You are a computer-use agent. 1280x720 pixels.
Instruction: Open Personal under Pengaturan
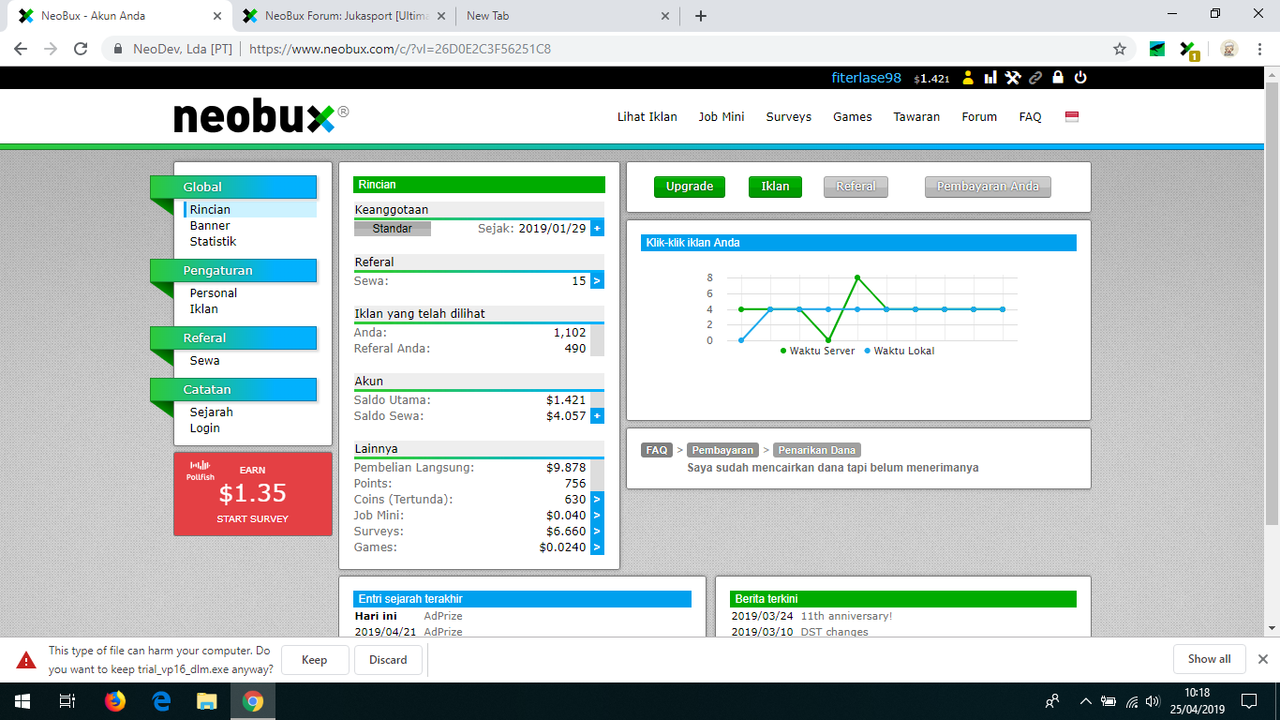pos(214,293)
